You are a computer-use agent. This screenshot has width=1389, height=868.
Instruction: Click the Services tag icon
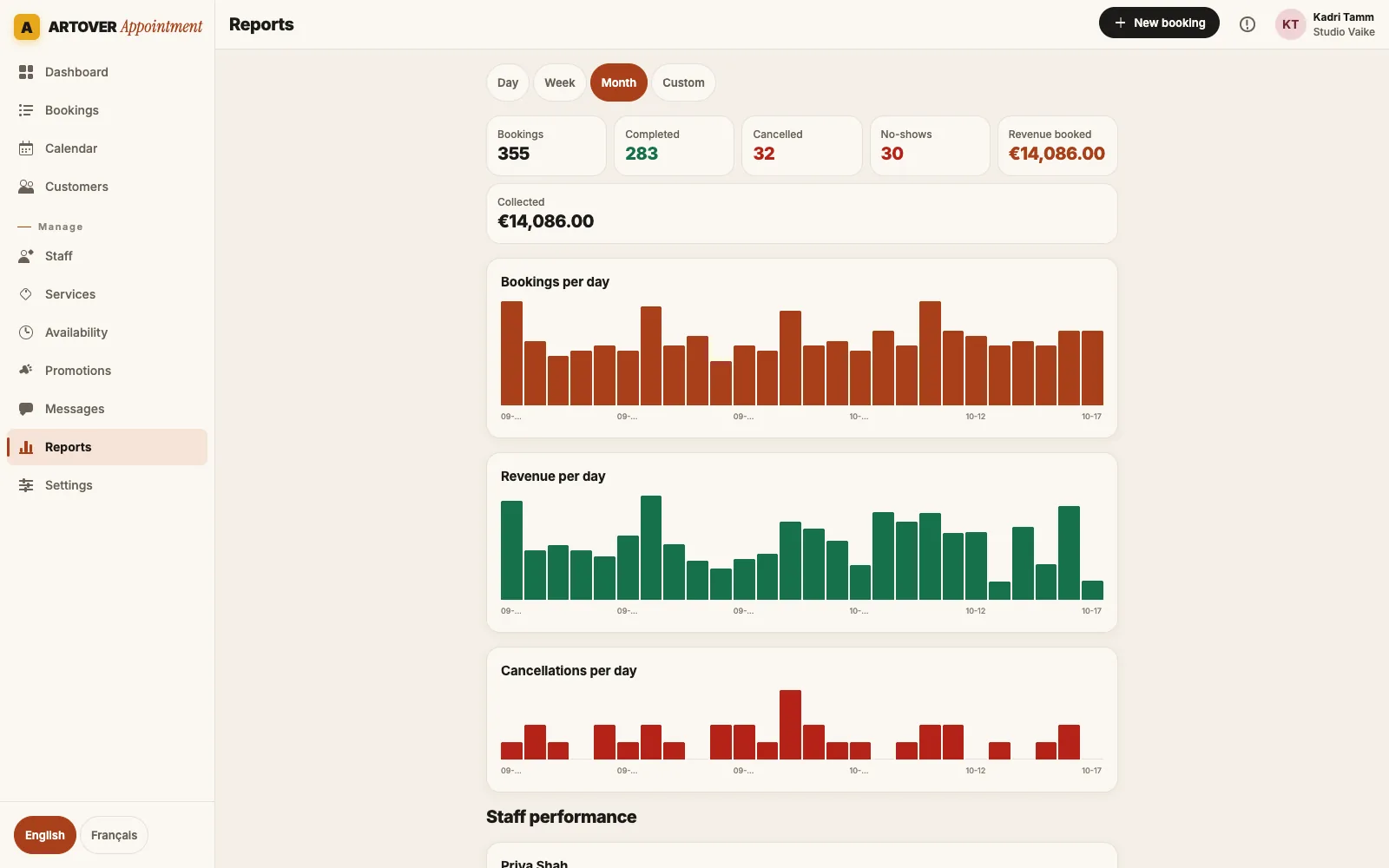26,294
